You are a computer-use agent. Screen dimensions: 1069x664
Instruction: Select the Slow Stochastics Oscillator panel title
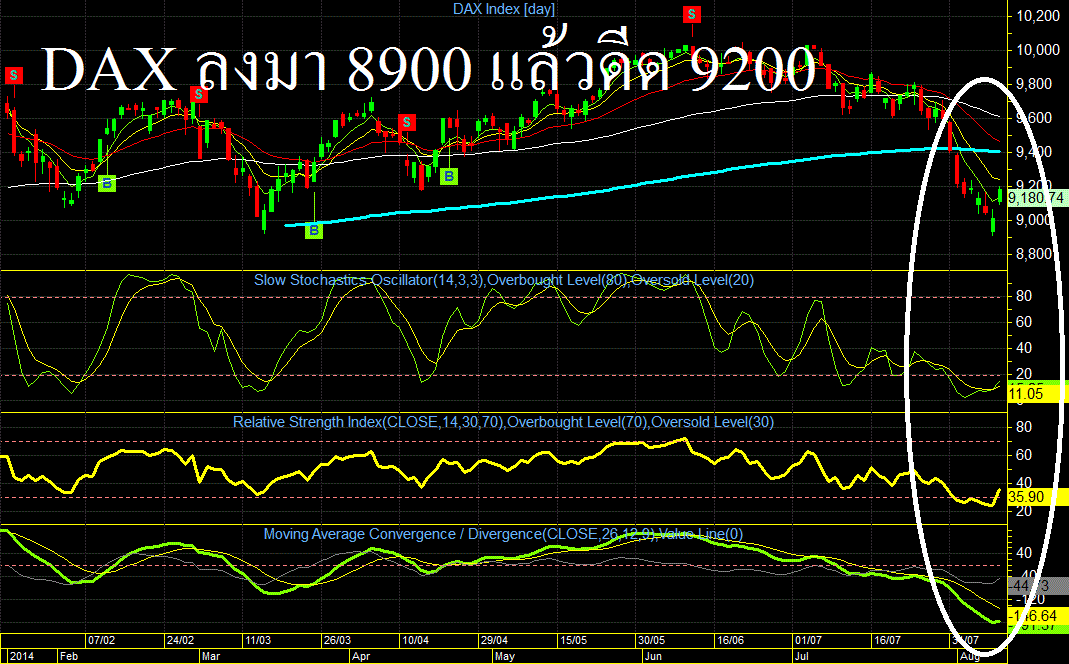[x=504, y=280]
